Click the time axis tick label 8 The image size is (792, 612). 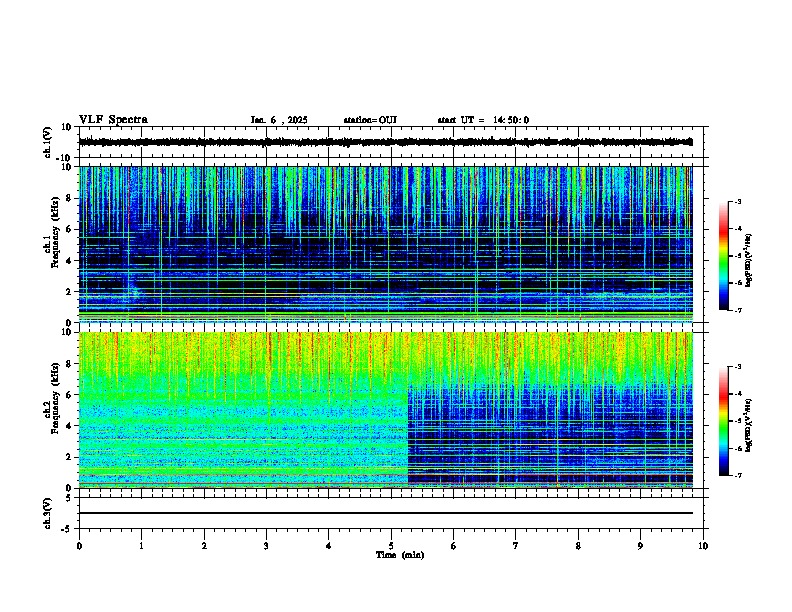pyautogui.click(x=578, y=546)
